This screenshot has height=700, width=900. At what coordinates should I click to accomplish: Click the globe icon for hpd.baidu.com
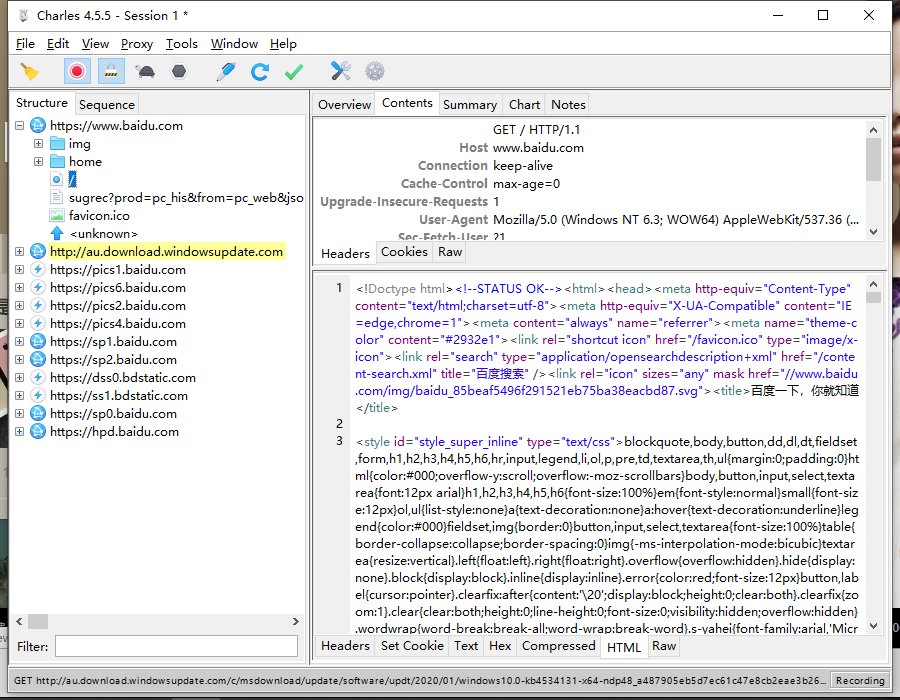38,431
